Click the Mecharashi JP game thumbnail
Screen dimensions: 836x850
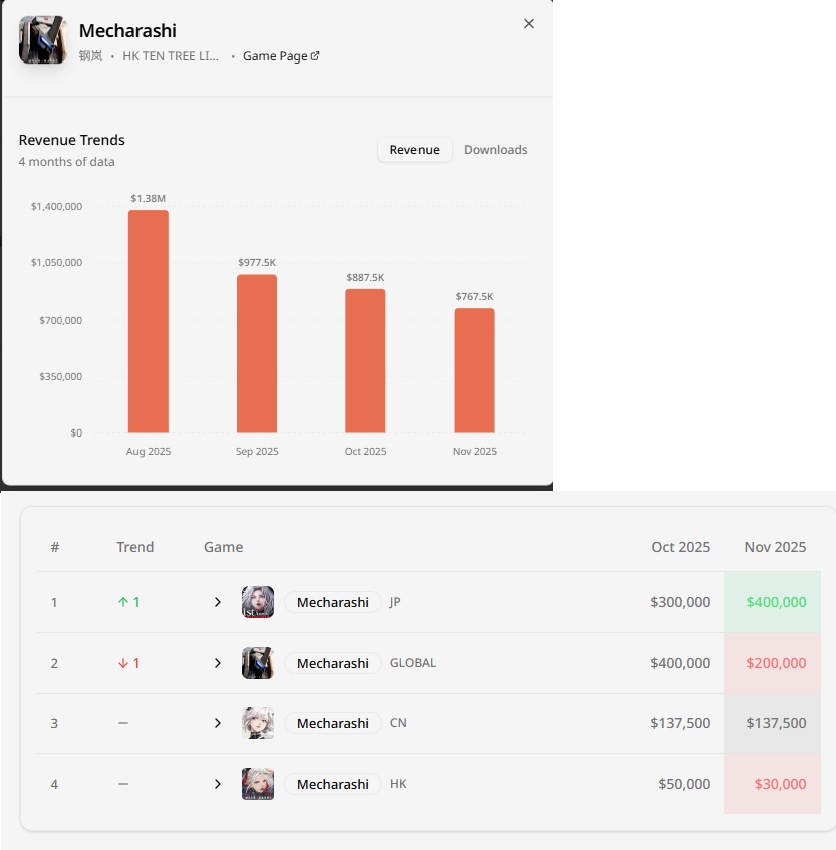pos(258,602)
